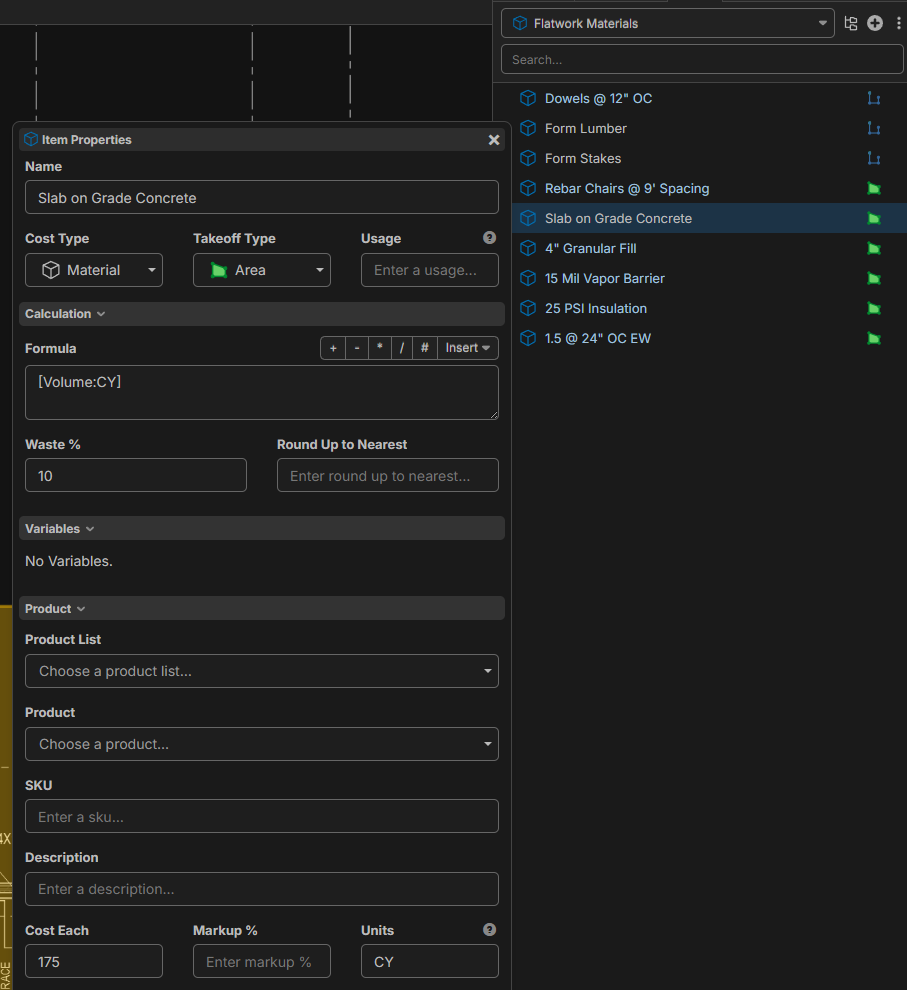Close the Item Properties panel
This screenshot has height=990, width=907.
pyautogui.click(x=493, y=140)
